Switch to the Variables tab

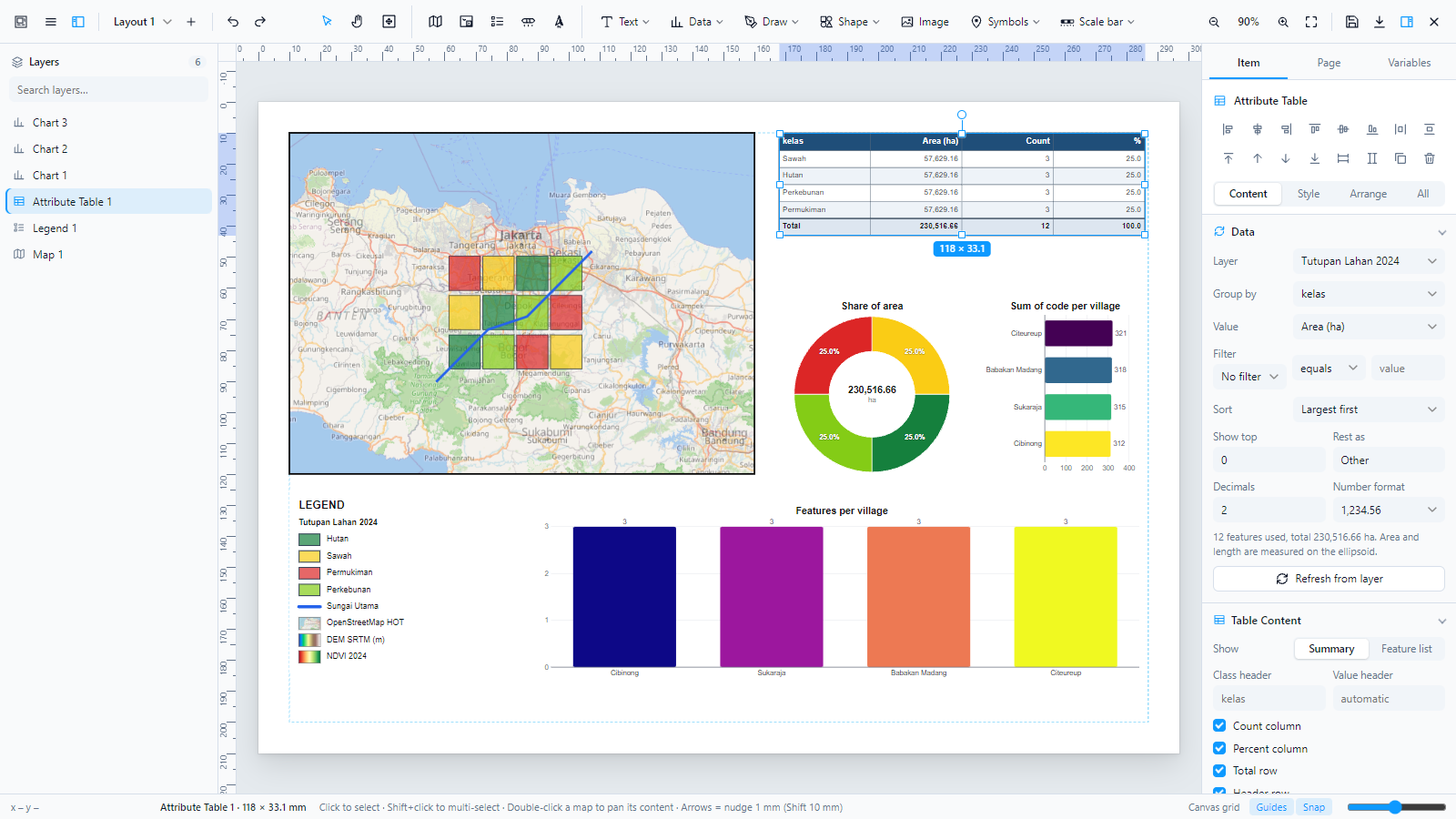pyautogui.click(x=1409, y=63)
